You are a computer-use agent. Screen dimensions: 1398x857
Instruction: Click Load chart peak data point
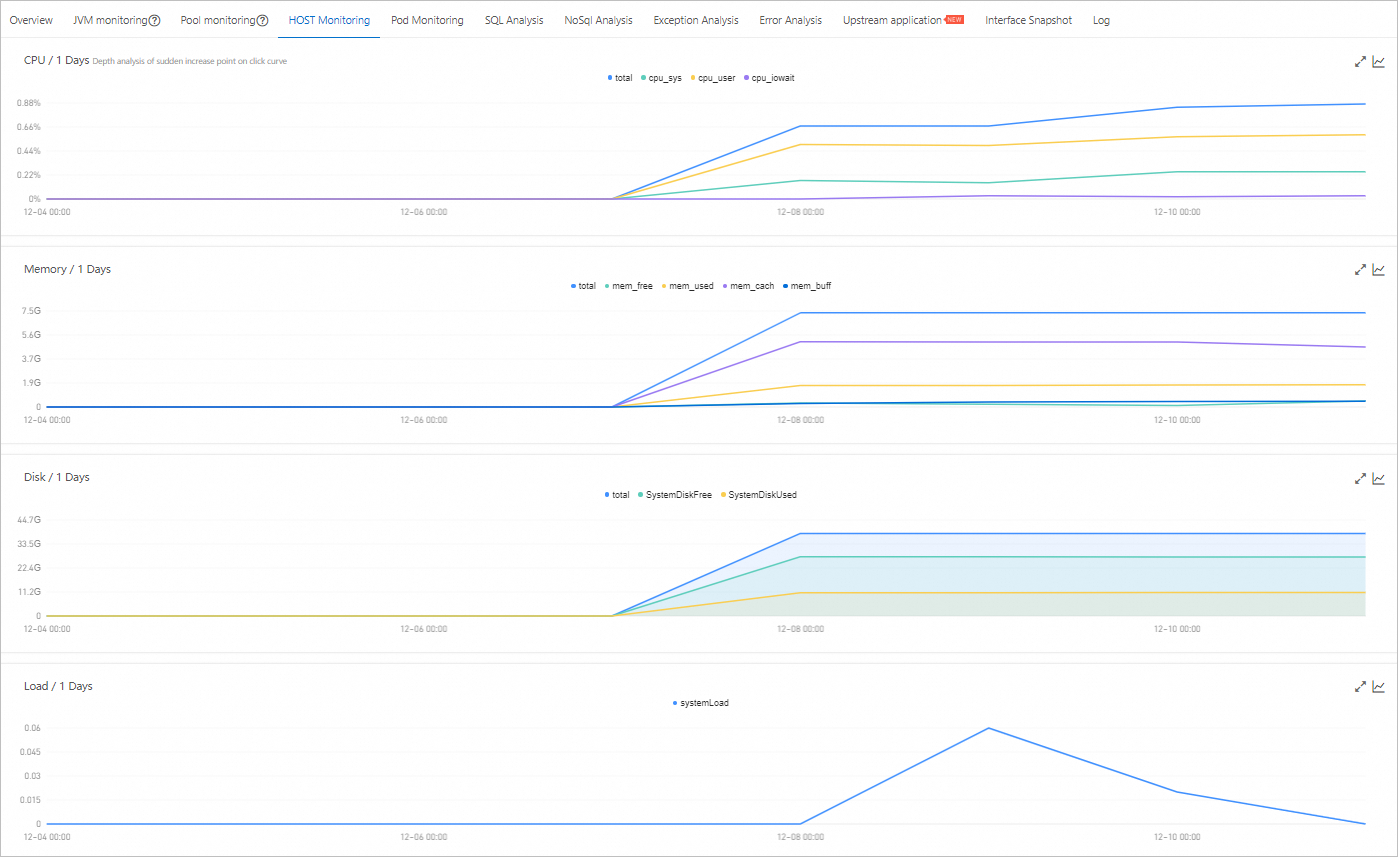(x=989, y=728)
